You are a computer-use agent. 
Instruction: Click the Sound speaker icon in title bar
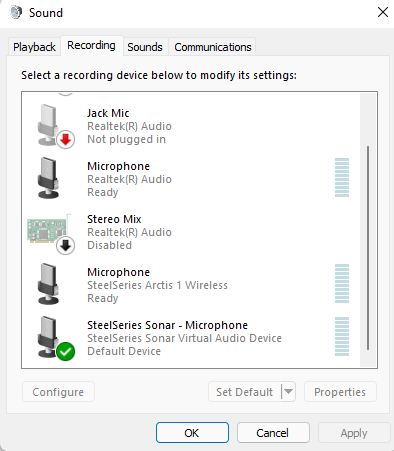point(15,13)
